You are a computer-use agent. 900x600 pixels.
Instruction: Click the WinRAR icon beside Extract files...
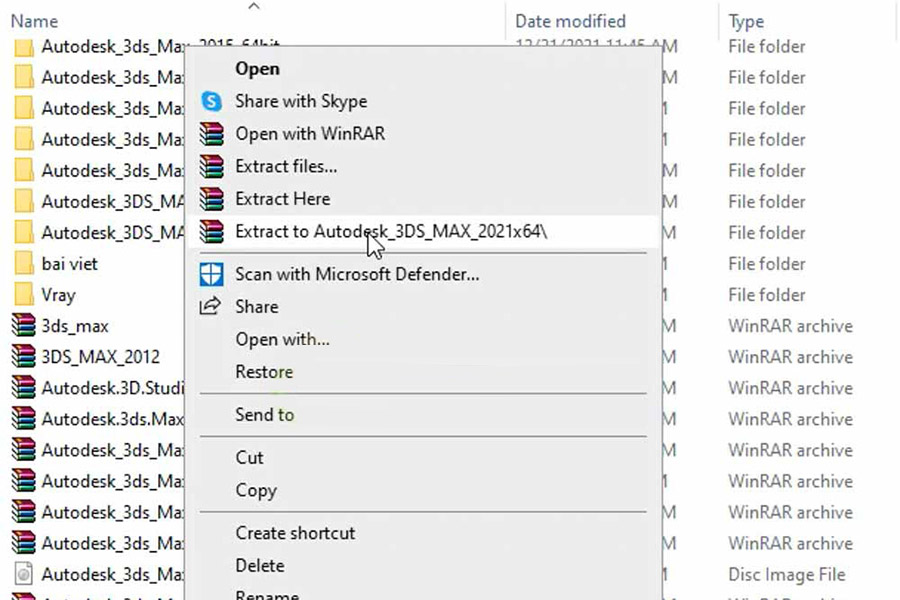pyautogui.click(x=212, y=167)
